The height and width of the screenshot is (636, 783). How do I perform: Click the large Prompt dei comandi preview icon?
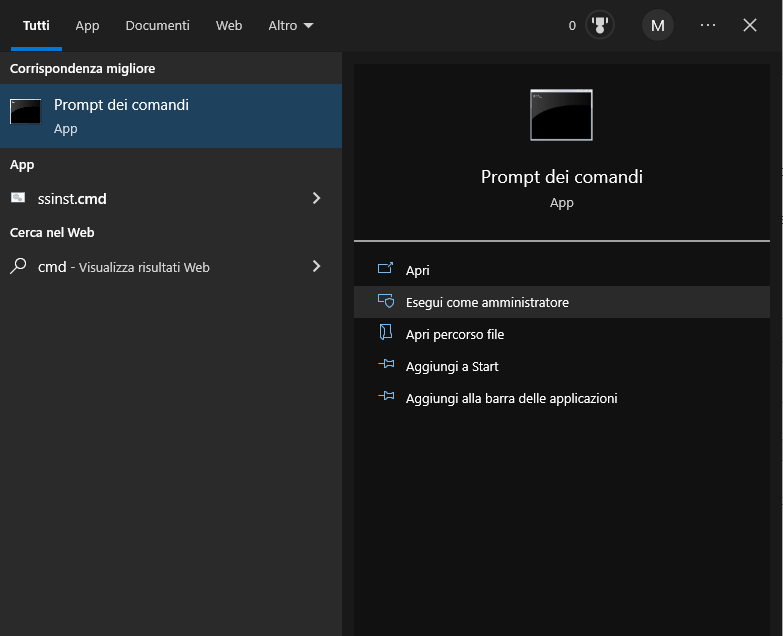pos(561,115)
